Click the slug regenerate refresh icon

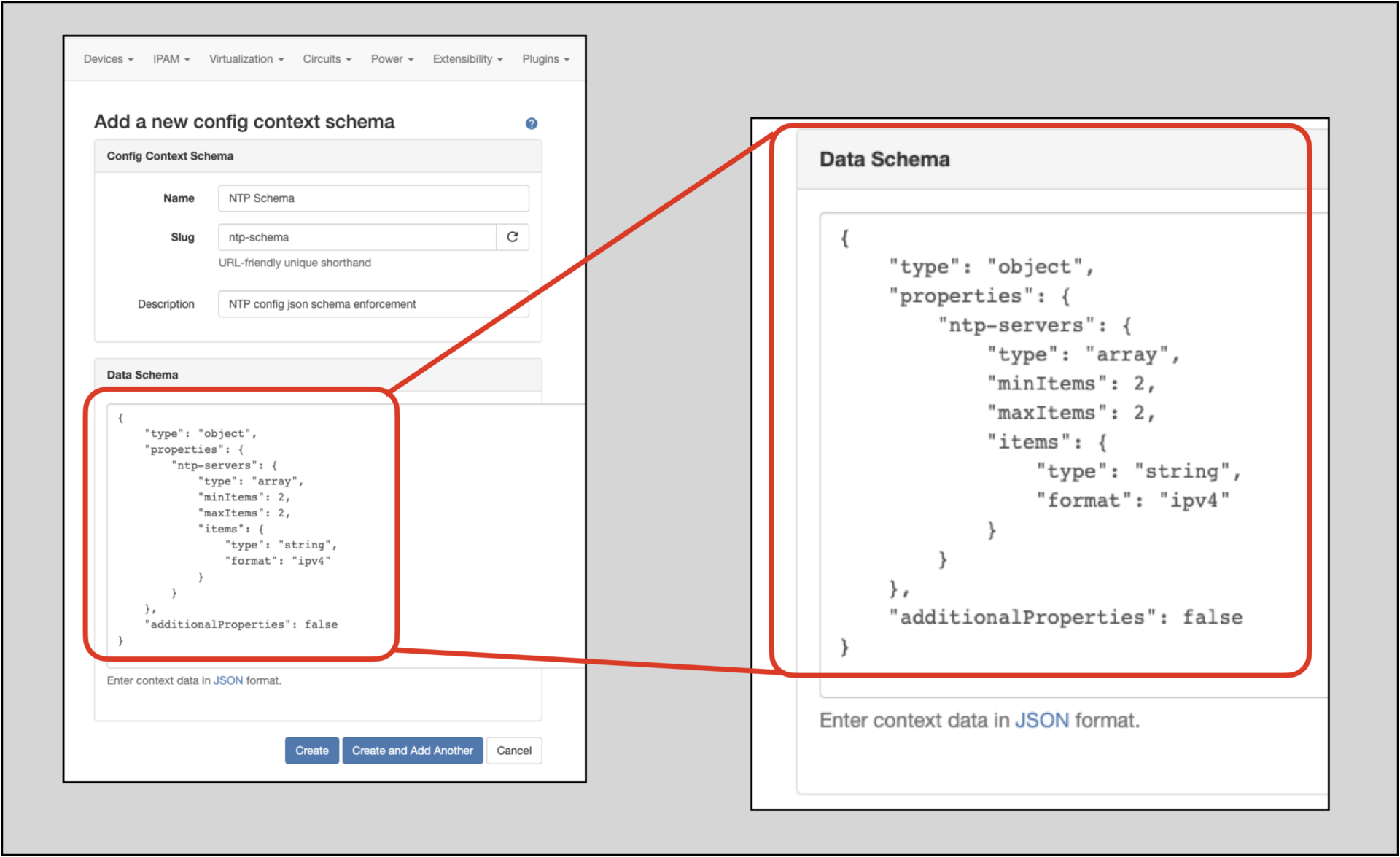[x=512, y=237]
